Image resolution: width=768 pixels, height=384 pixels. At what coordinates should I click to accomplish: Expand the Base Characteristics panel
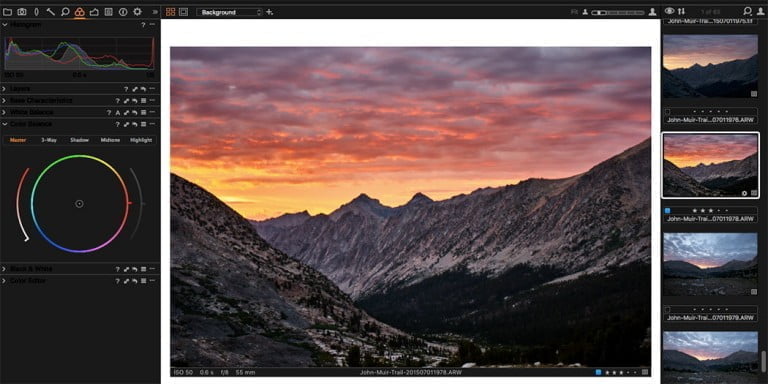(x=5, y=101)
